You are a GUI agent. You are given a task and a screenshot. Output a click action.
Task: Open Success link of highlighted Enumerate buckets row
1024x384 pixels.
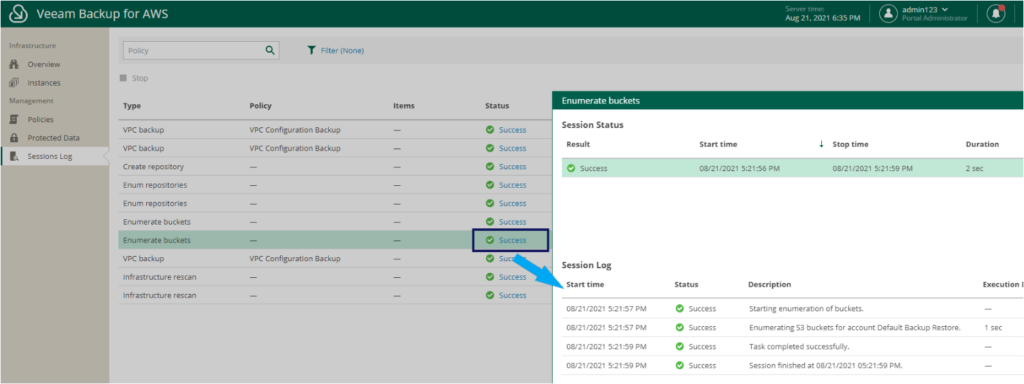[x=513, y=240]
